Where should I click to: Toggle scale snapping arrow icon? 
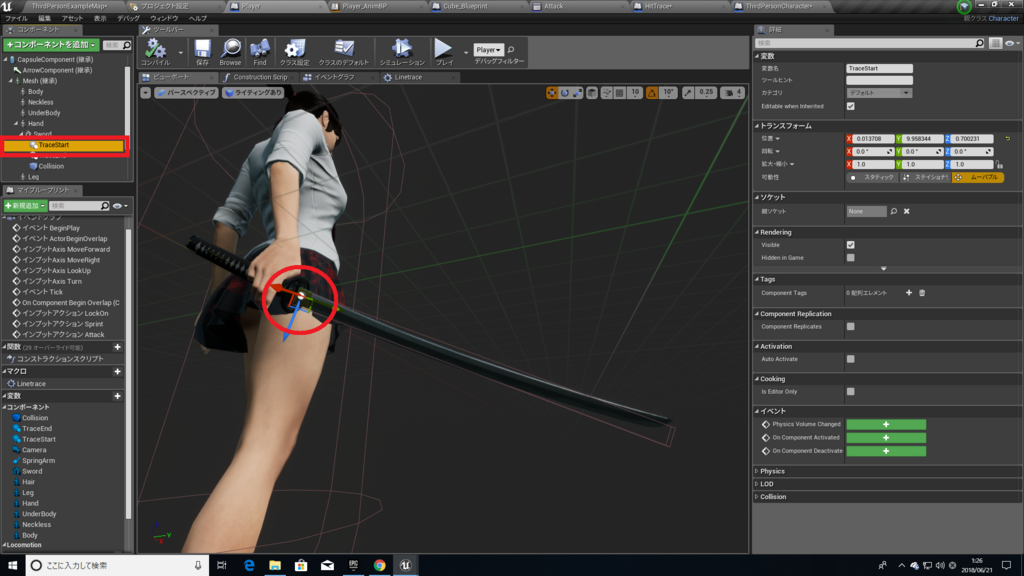coord(688,93)
